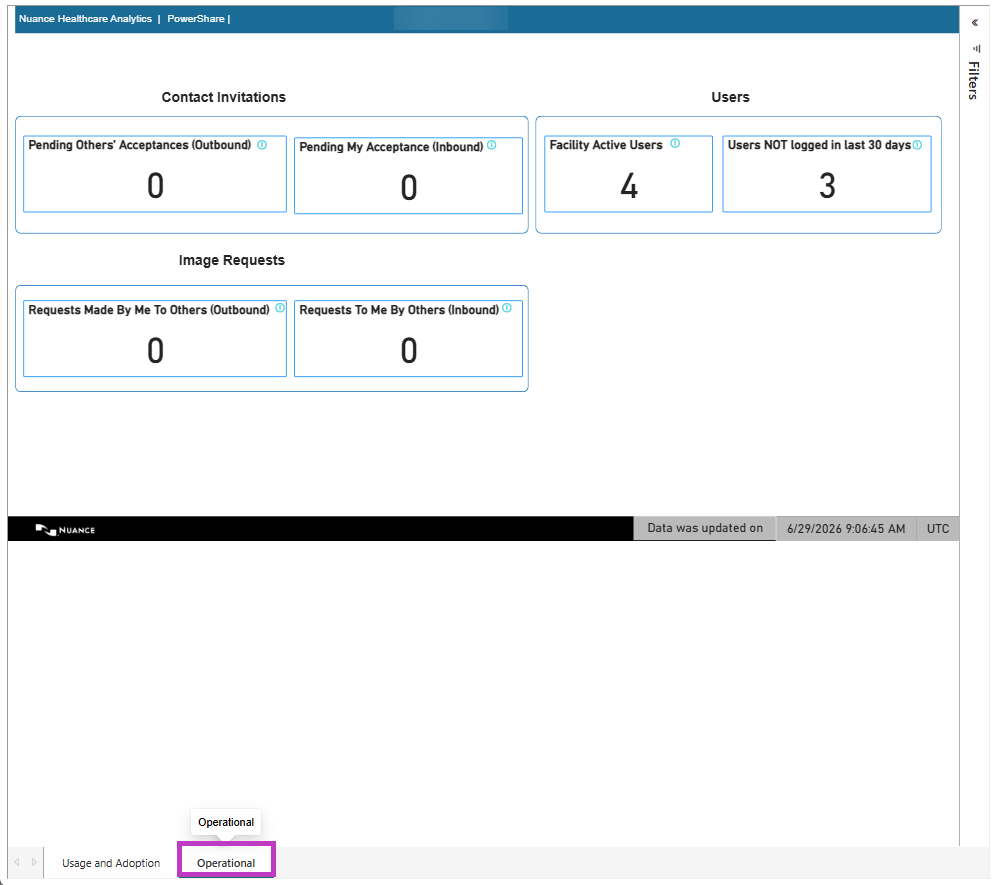Switch to Usage and Adoption tab
Screen dimensions: 995x885
tap(111, 863)
